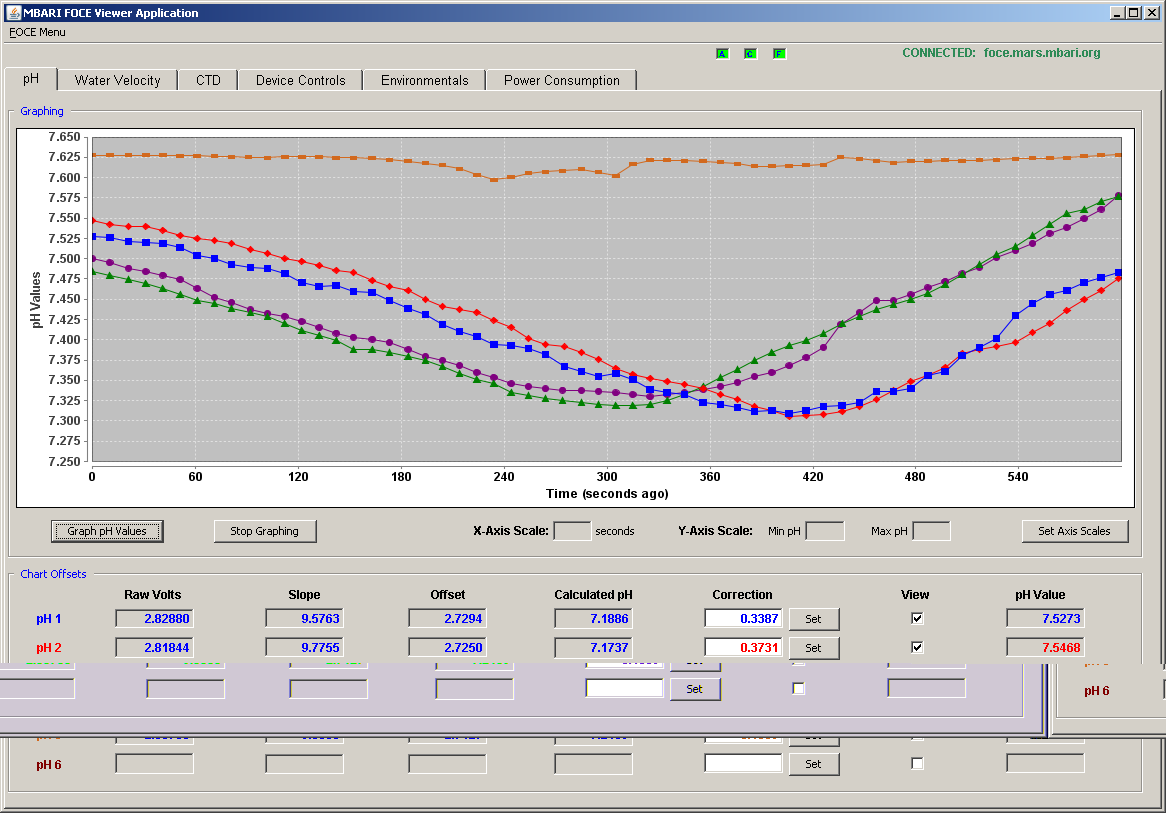Click the Graph pH Values button
1166x813 pixels.
tap(107, 531)
